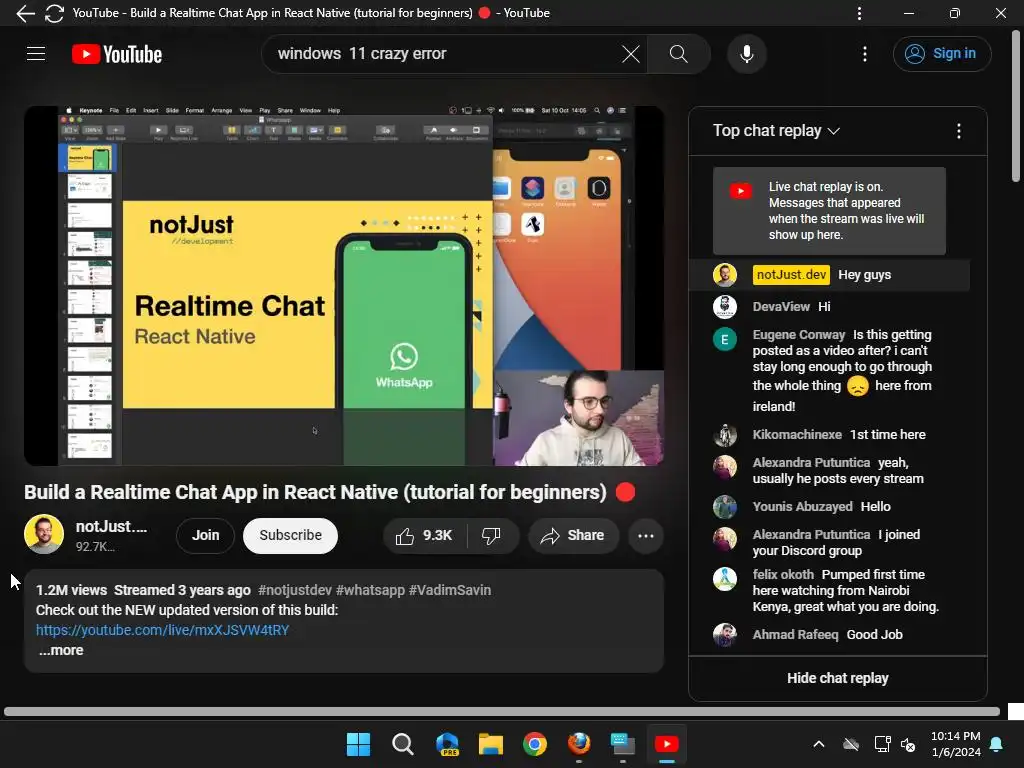Open Eugene Conway avatar in chat
1024x768 pixels.
(724, 339)
